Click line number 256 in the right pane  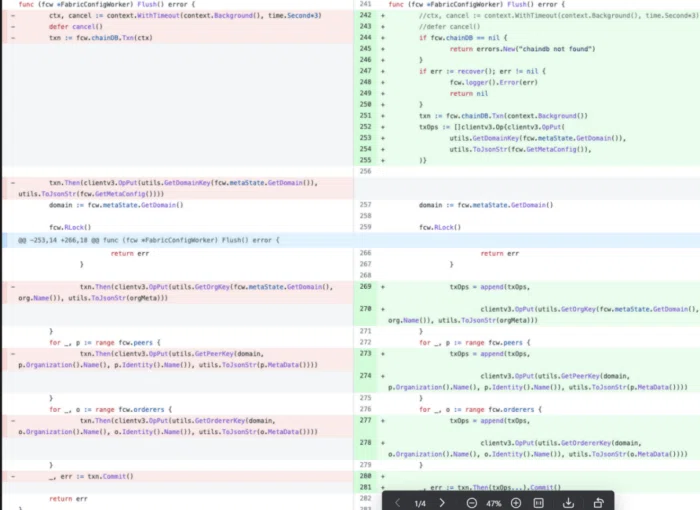click(366, 171)
